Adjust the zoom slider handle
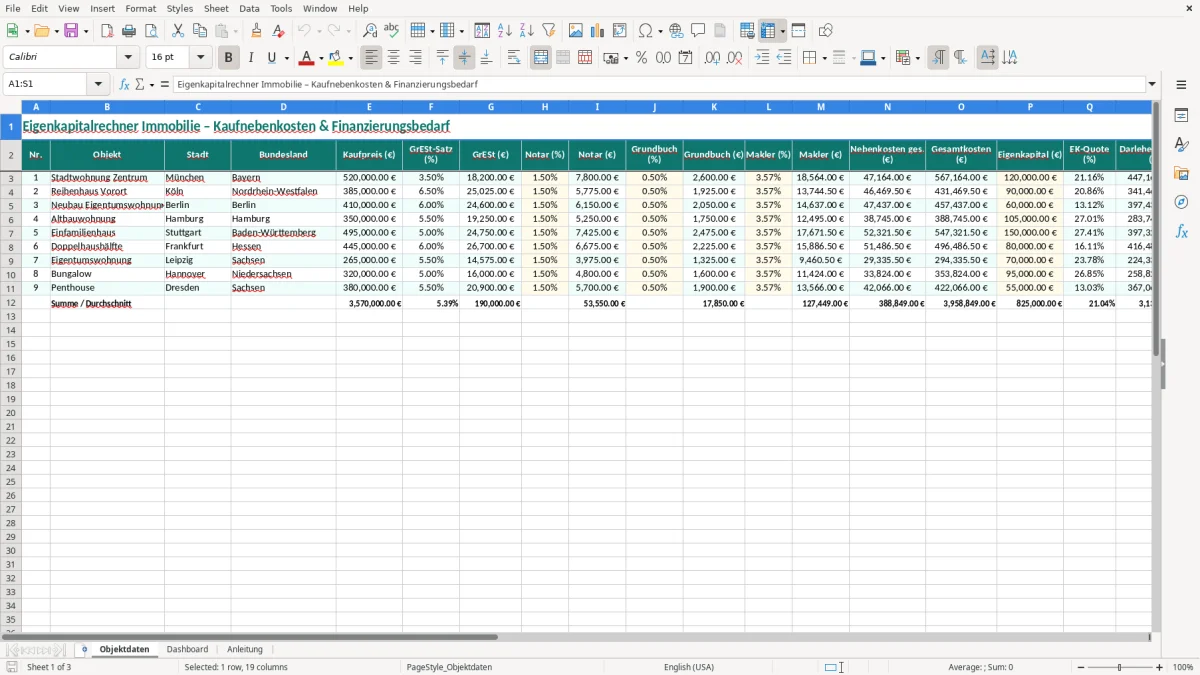The width and height of the screenshot is (1200, 675). pyautogui.click(x=1120, y=667)
